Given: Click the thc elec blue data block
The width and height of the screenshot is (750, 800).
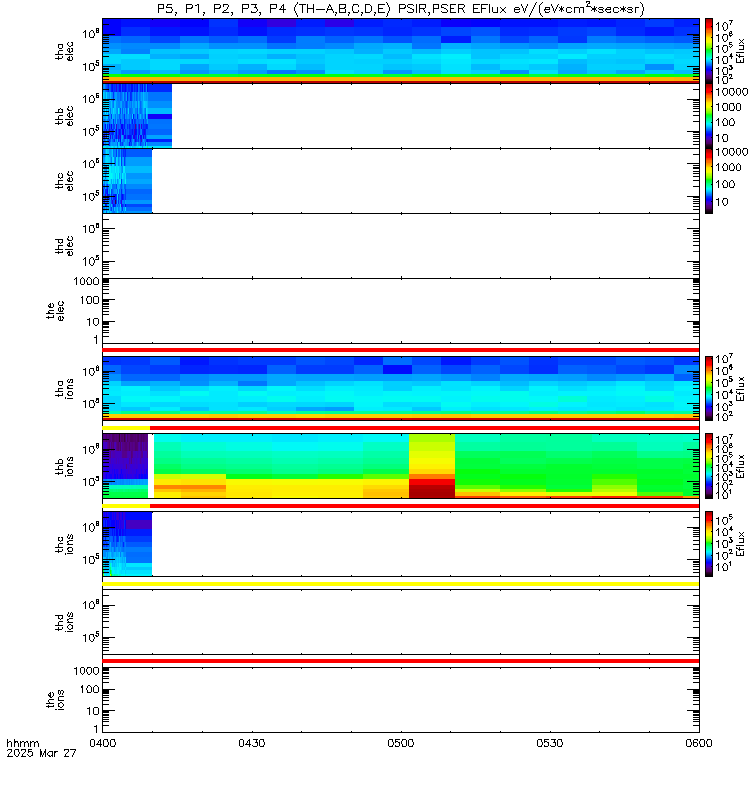Looking at the screenshot, I should click(127, 181).
